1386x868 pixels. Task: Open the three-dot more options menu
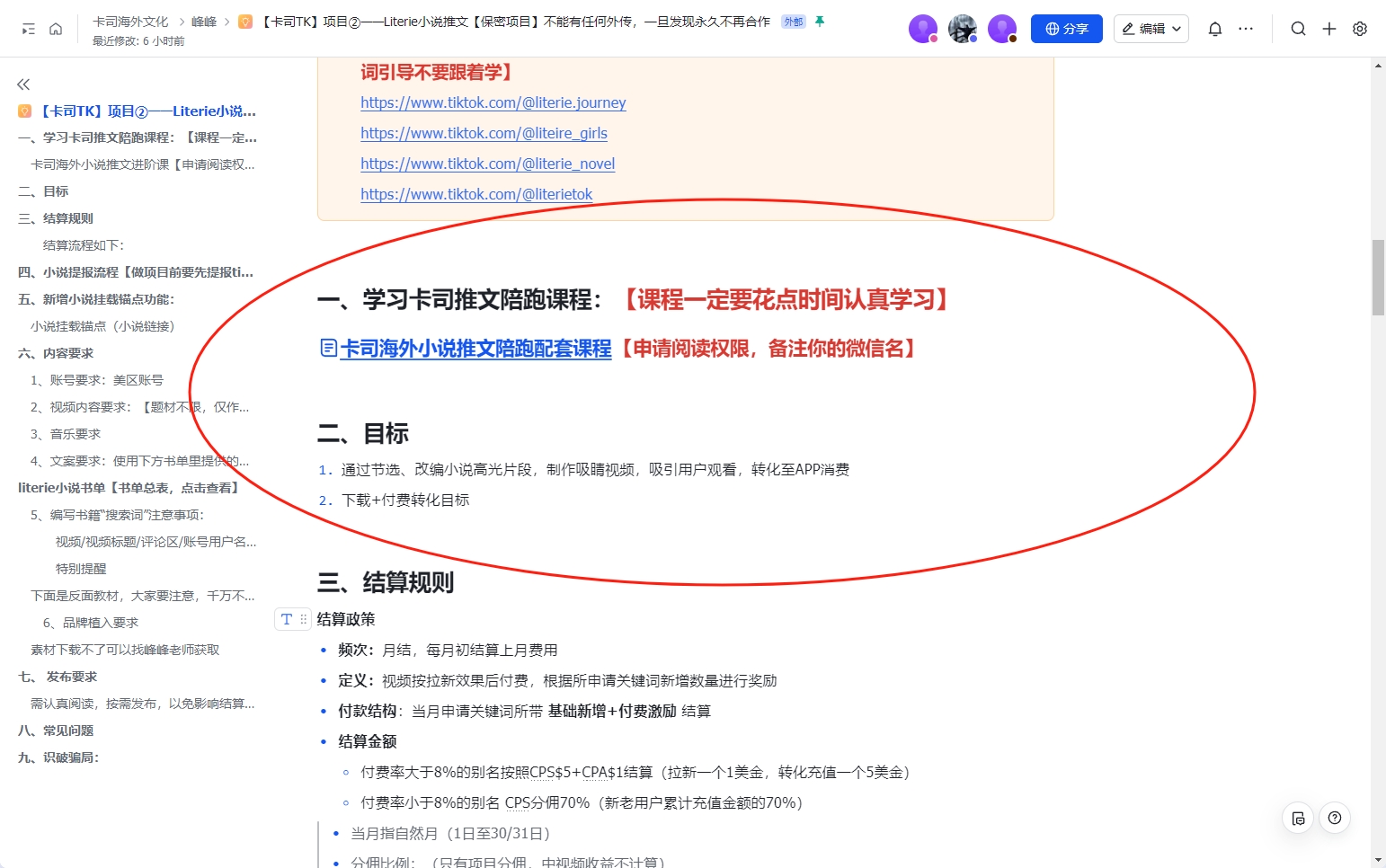(x=1246, y=29)
